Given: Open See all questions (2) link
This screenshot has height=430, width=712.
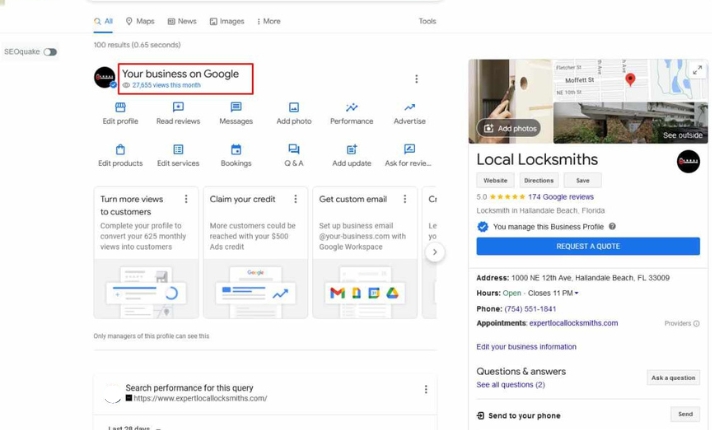Looking at the screenshot, I should click(510, 385).
